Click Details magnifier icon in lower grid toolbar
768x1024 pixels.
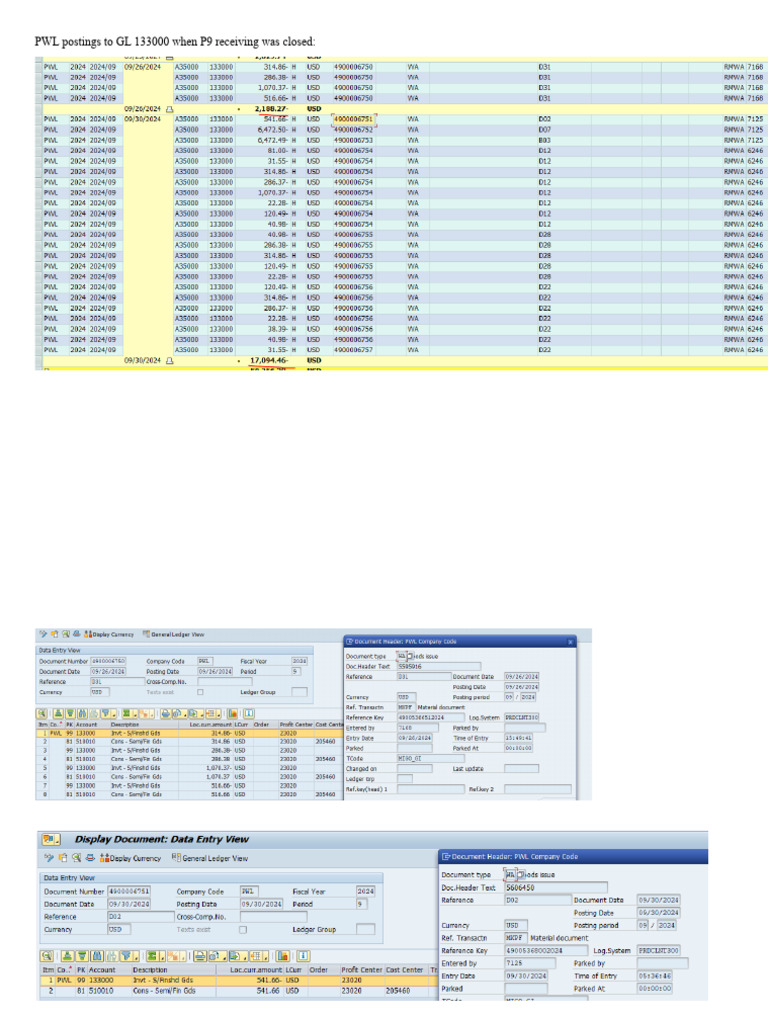pyautogui.click(x=48, y=956)
